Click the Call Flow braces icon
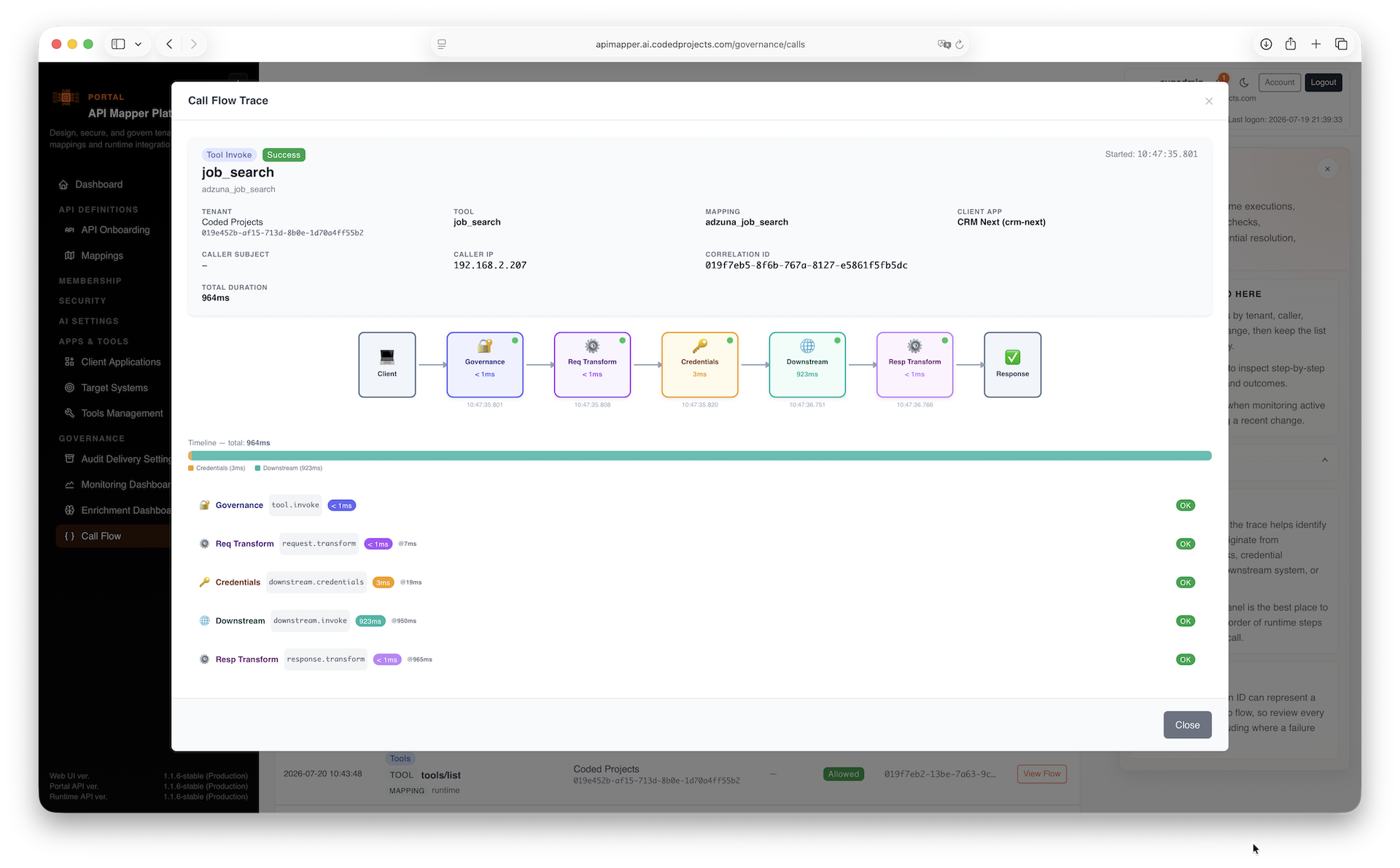 [x=70, y=536]
